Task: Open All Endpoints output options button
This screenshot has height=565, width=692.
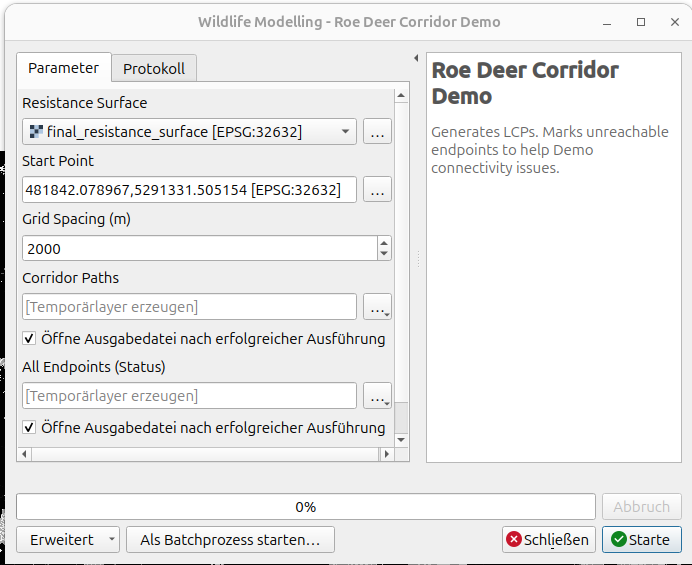Action: pyautogui.click(x=377, y=396)
